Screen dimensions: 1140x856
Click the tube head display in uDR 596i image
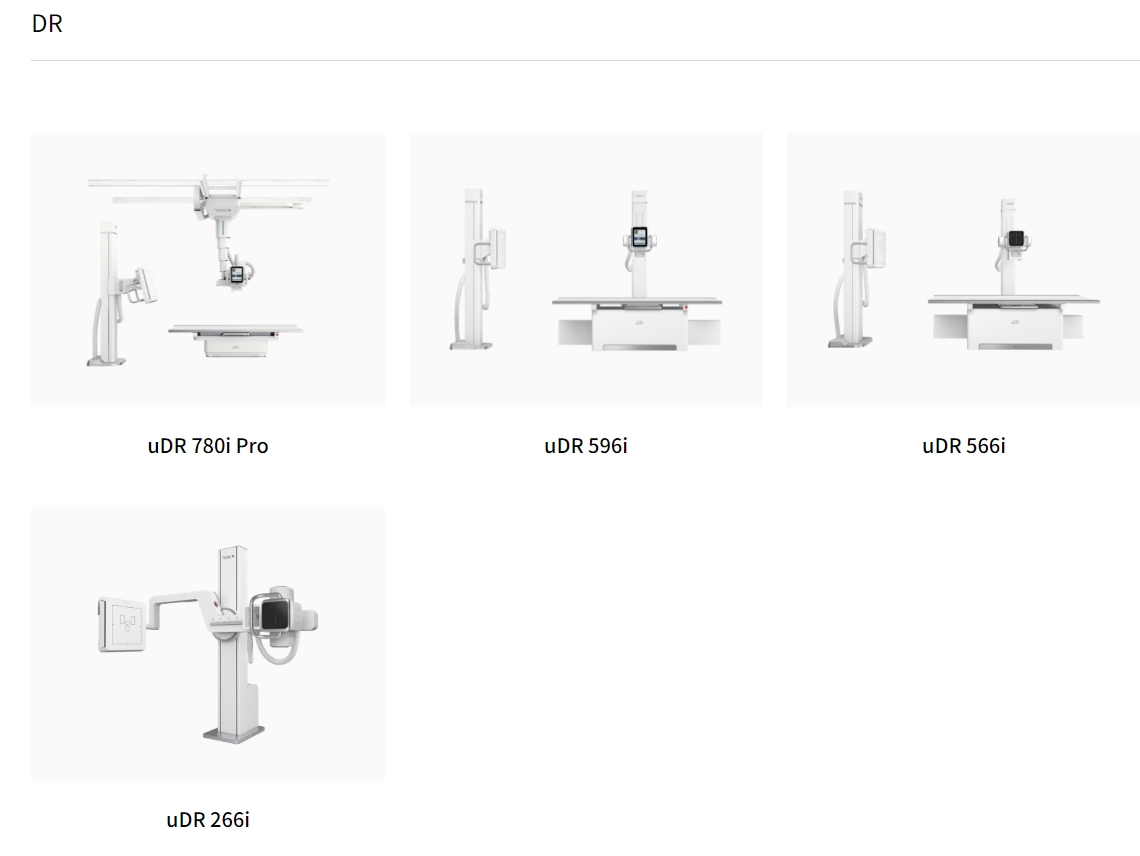[639, 237]
